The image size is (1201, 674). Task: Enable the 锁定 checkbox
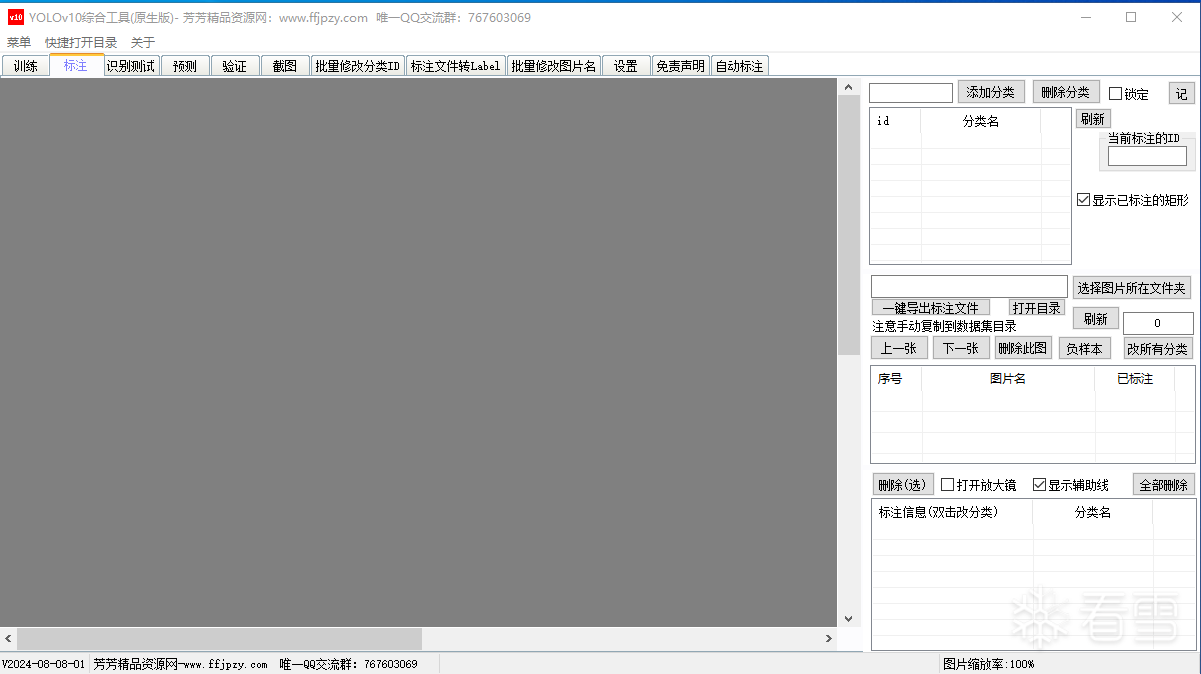[1116, 94]
